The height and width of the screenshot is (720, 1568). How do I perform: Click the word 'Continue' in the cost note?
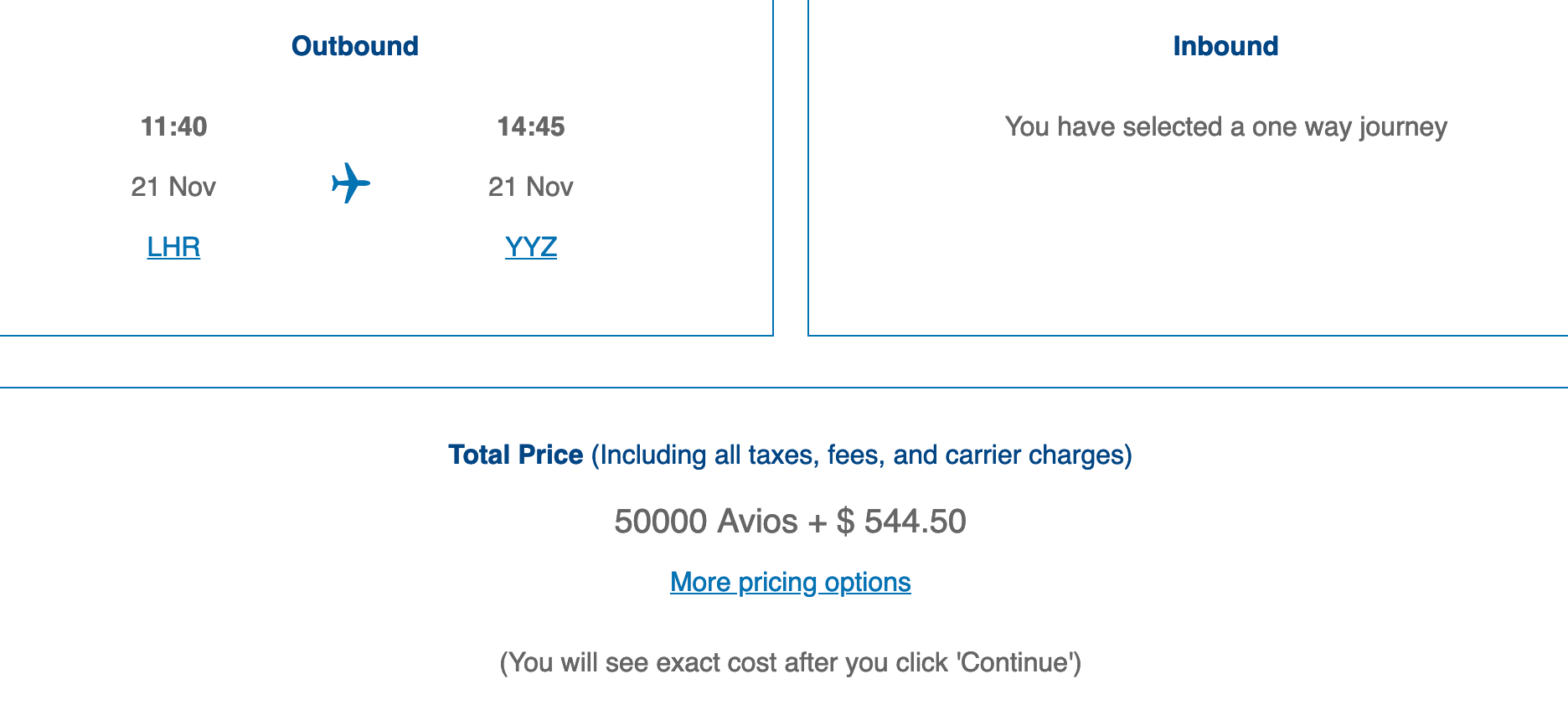tap(1014, 662)
